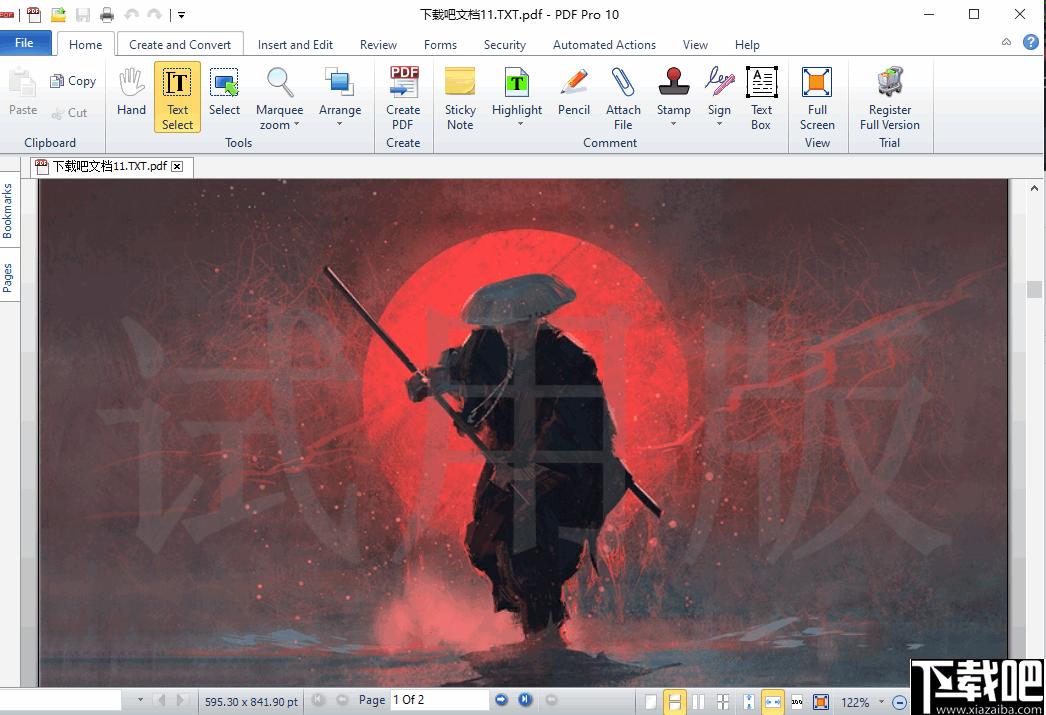The width and height of the screenshot is (1046, 715).
Task: Add a Sticky Note comment
Action: tap(460, 97)
